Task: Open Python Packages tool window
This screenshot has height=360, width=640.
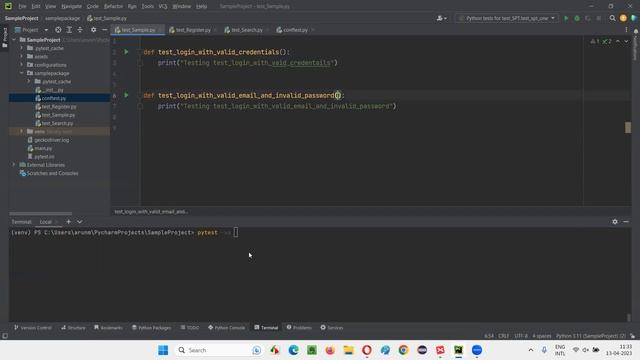Action: [x=151, y=327]
